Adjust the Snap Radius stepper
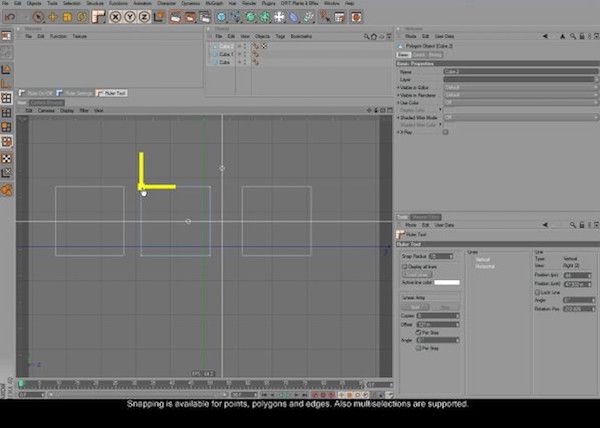 [451, 256]
